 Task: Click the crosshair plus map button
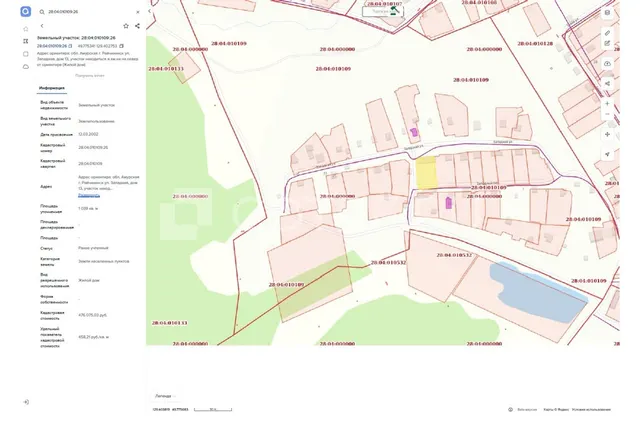click(x=607, y=134)
